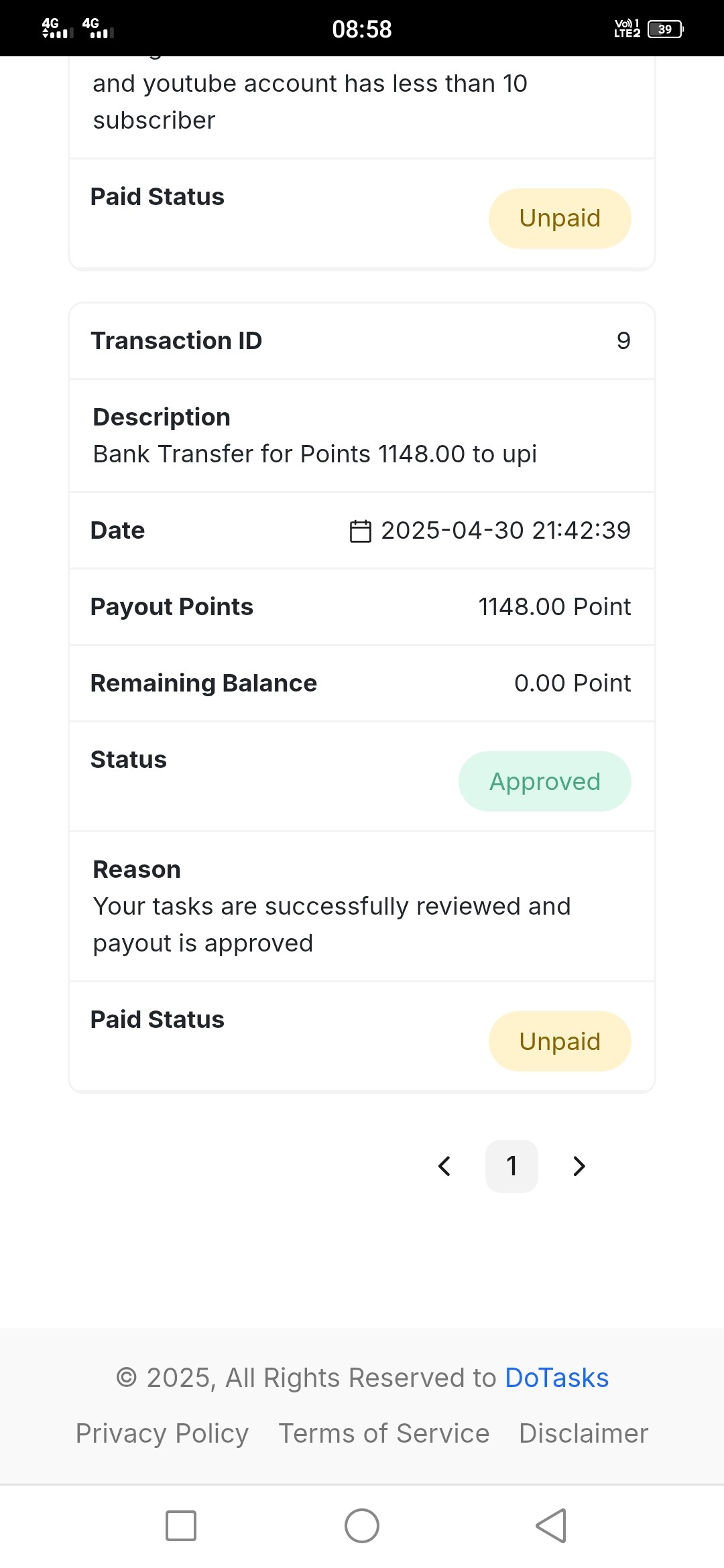Screen dimensions: 724x1568
Task: Tap the upper Unpaid badge of previous transaction
Action: 560,218
